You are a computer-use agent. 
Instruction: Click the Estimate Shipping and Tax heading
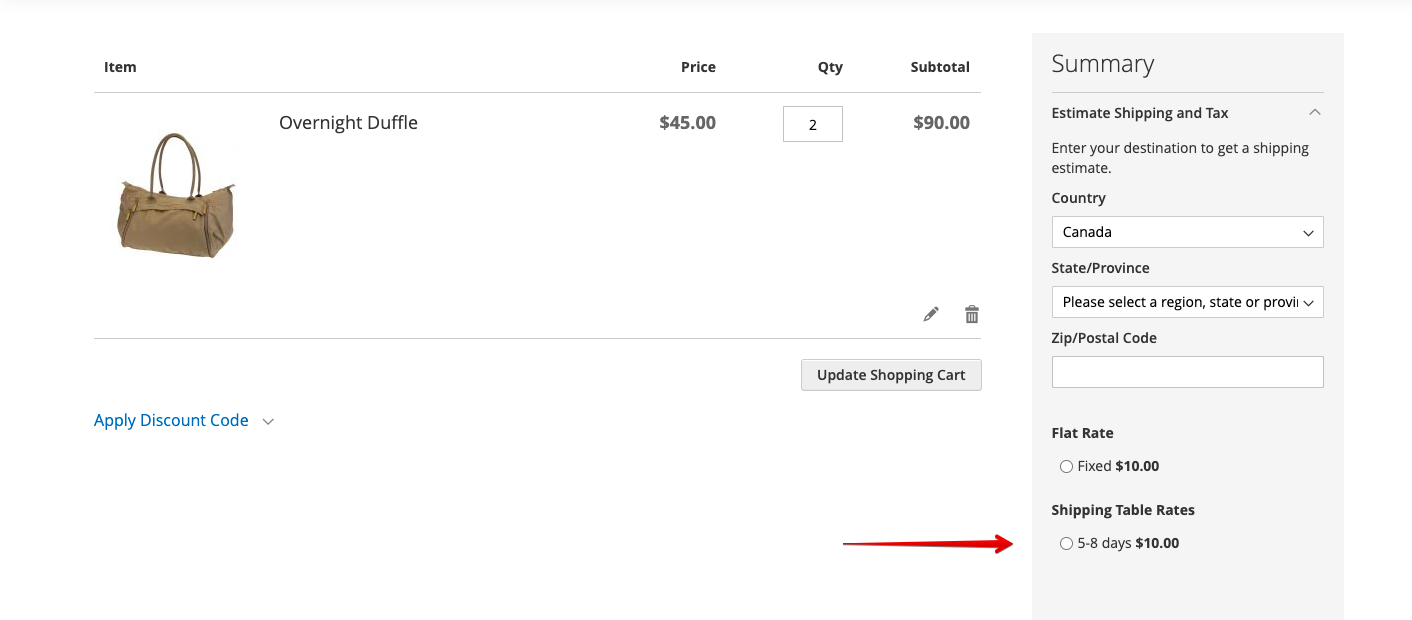click(1140, 113)
